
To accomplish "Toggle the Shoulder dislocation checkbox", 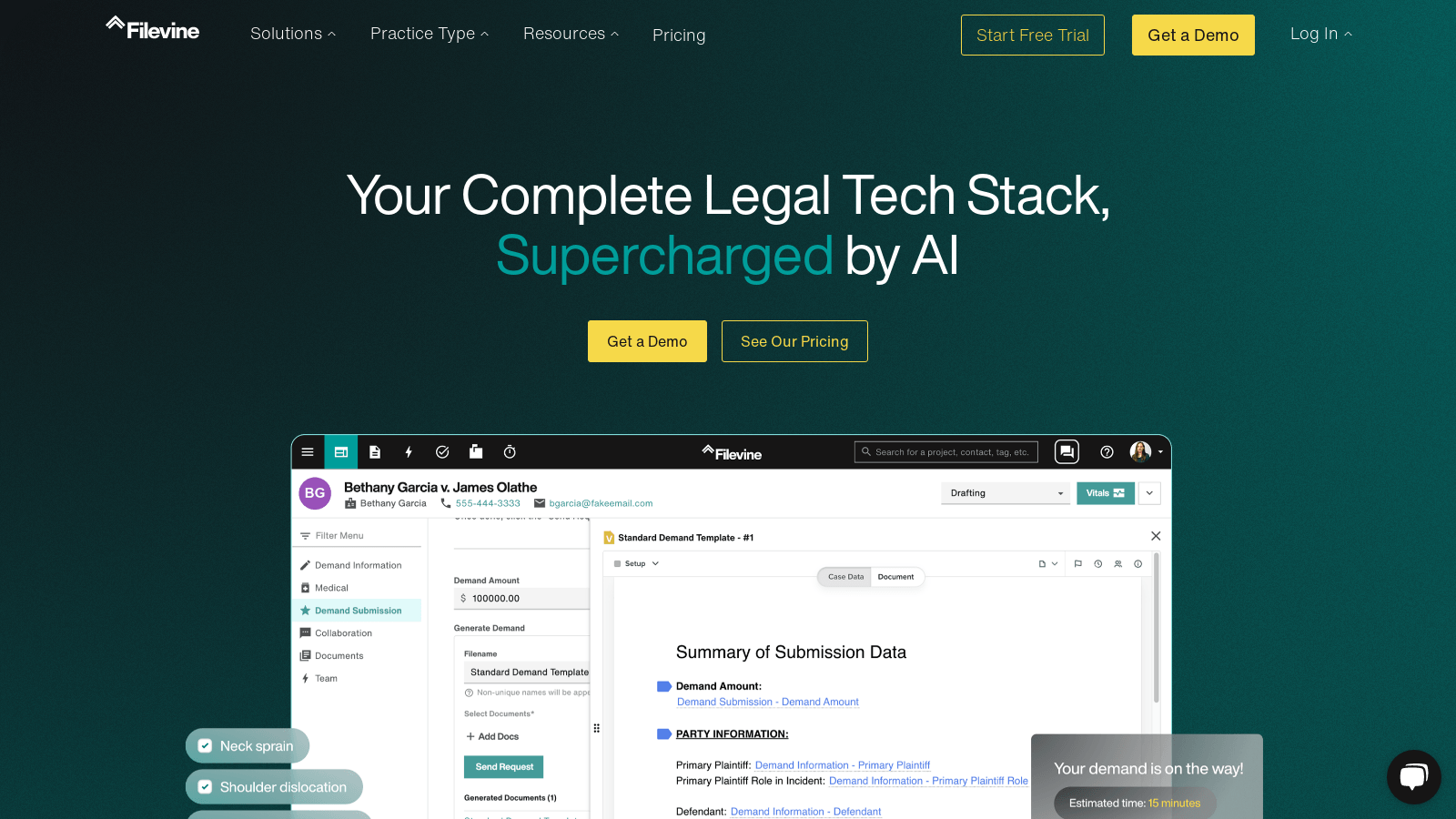I will point(205,787).
